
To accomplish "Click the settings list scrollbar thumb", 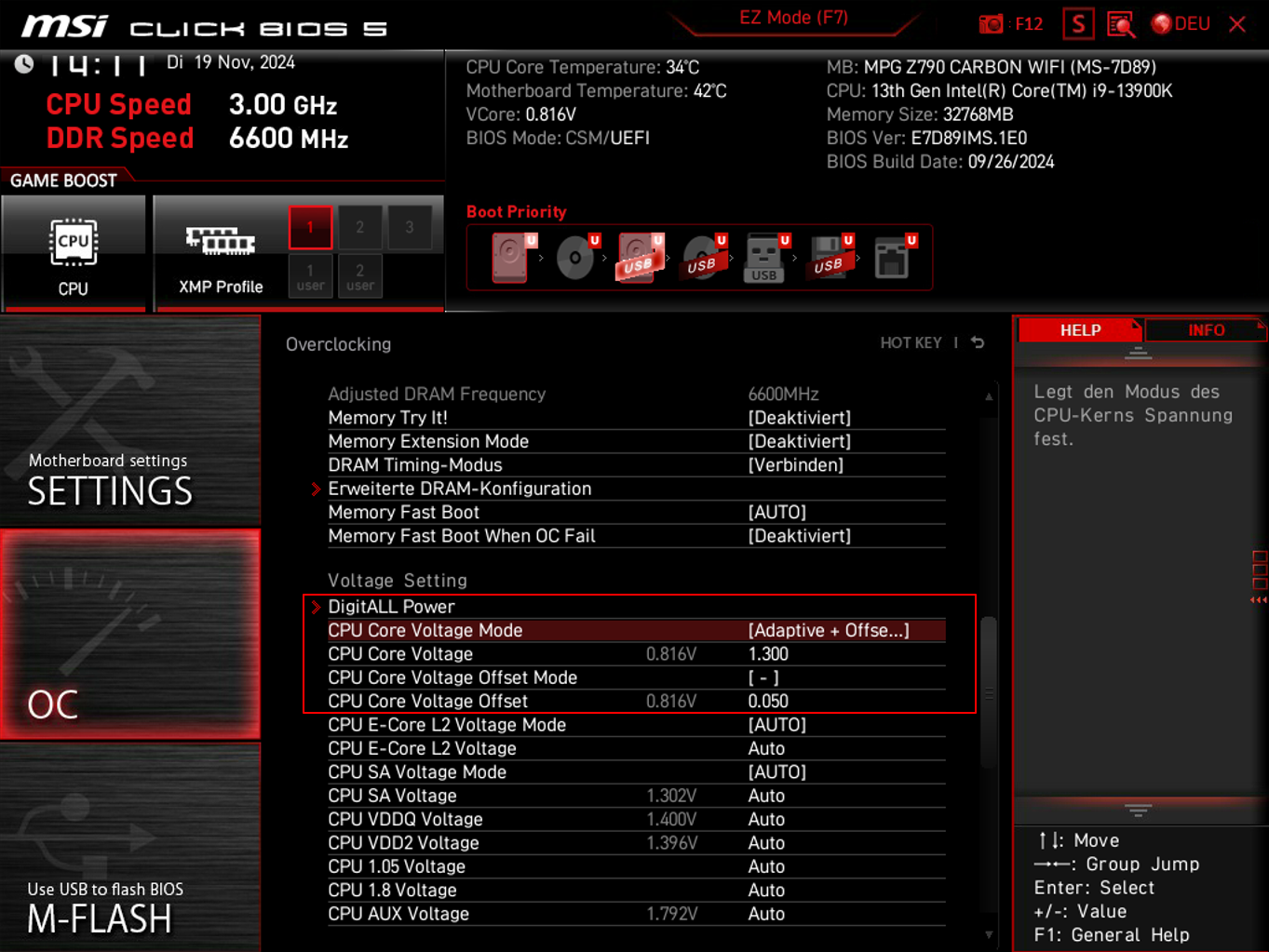I will (x=989, y=692).
